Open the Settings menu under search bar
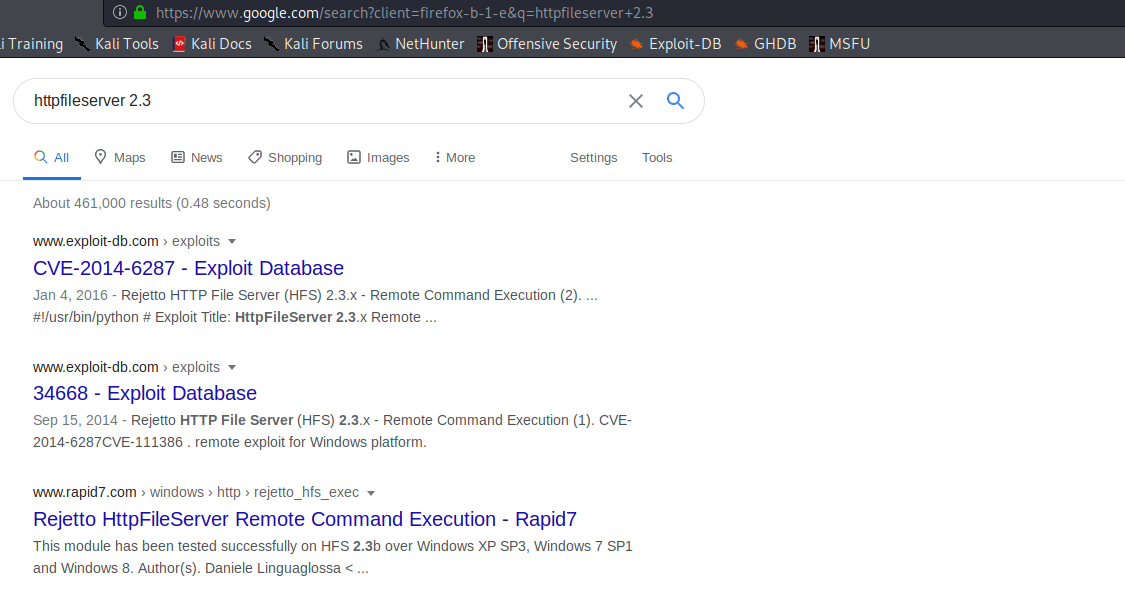Viewport: 1125px width, 606px height. point(593,158)
